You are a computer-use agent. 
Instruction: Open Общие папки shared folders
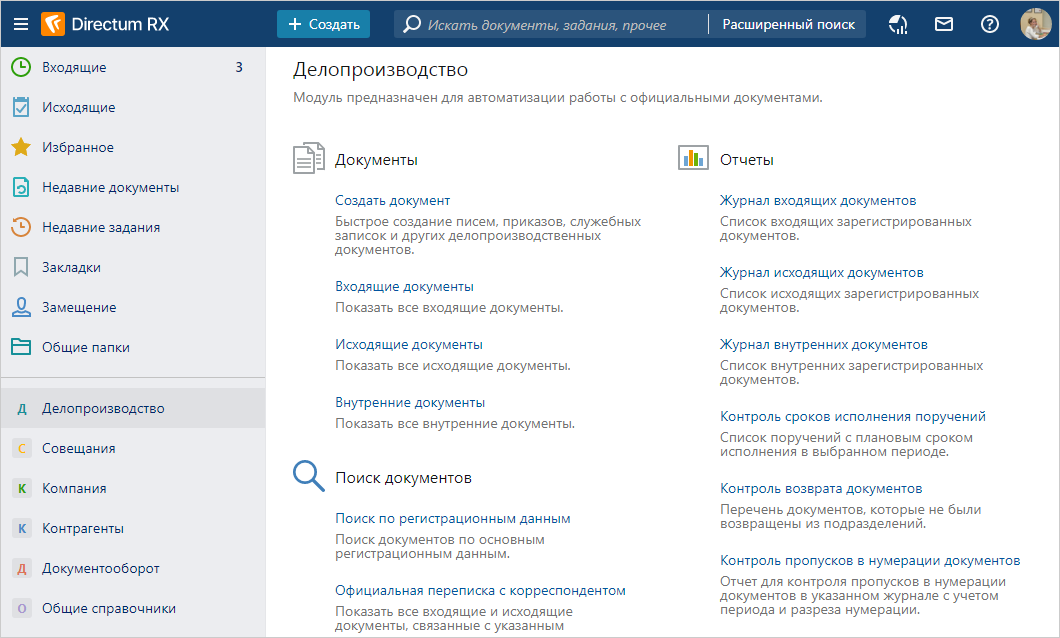[x=86, y=348]
